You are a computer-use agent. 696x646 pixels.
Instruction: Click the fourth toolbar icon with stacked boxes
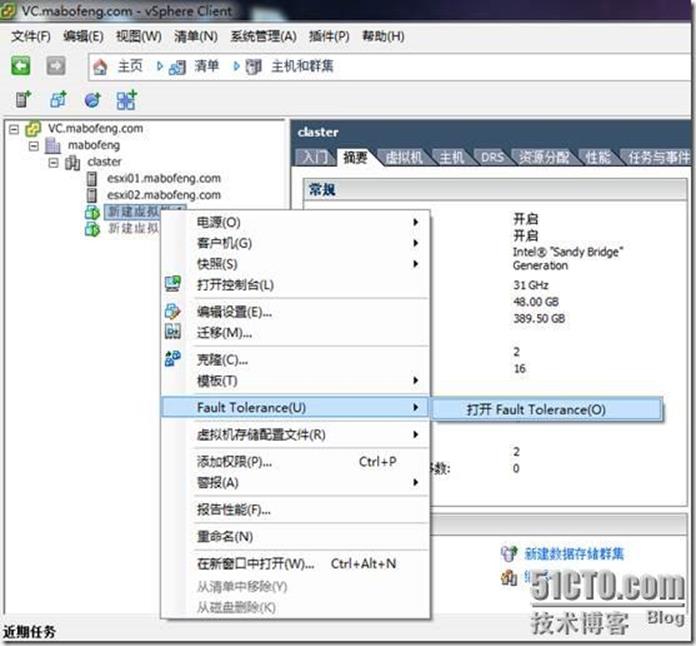tap(127, 100)
